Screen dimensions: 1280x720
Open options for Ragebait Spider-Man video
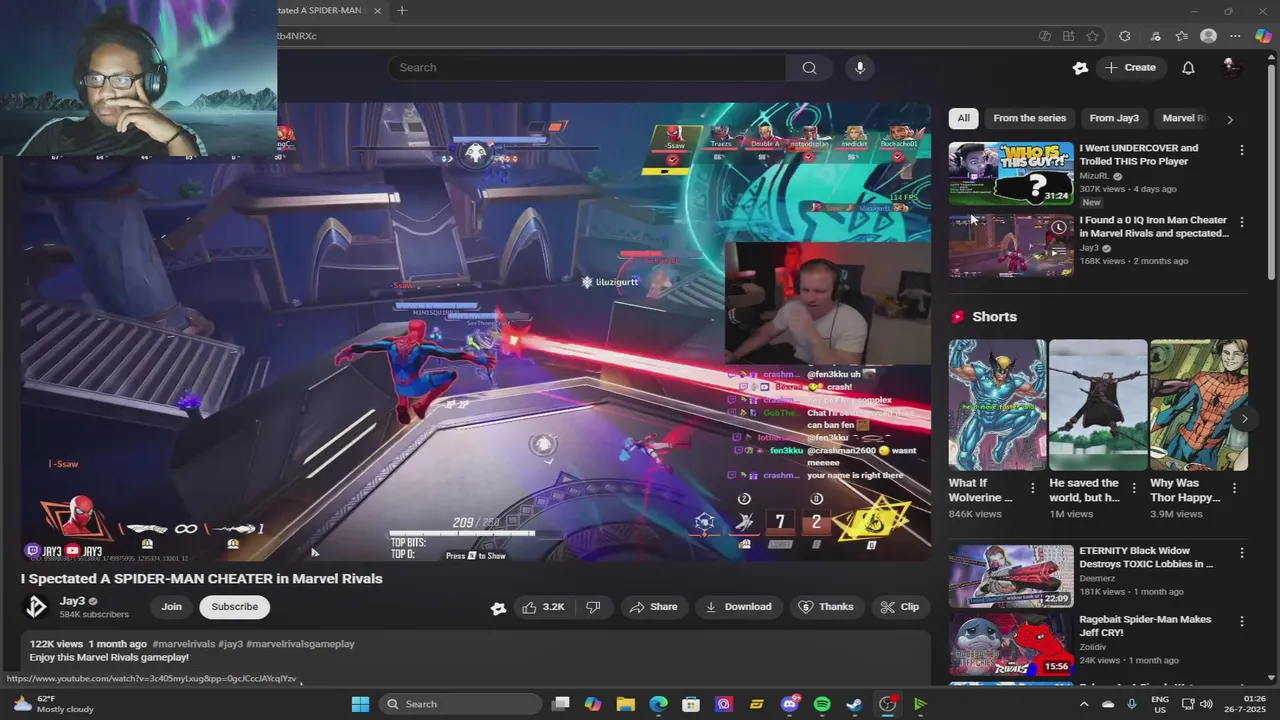1242,621
